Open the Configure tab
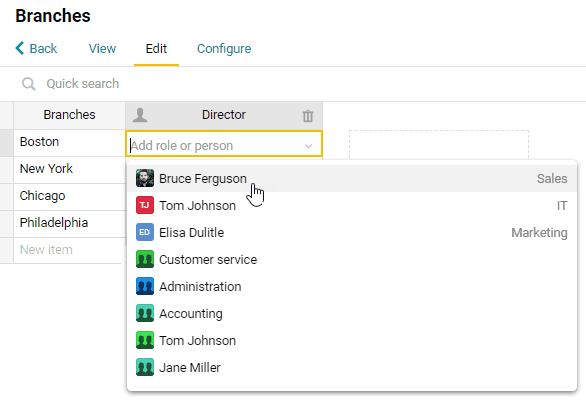 click(224, 49)
